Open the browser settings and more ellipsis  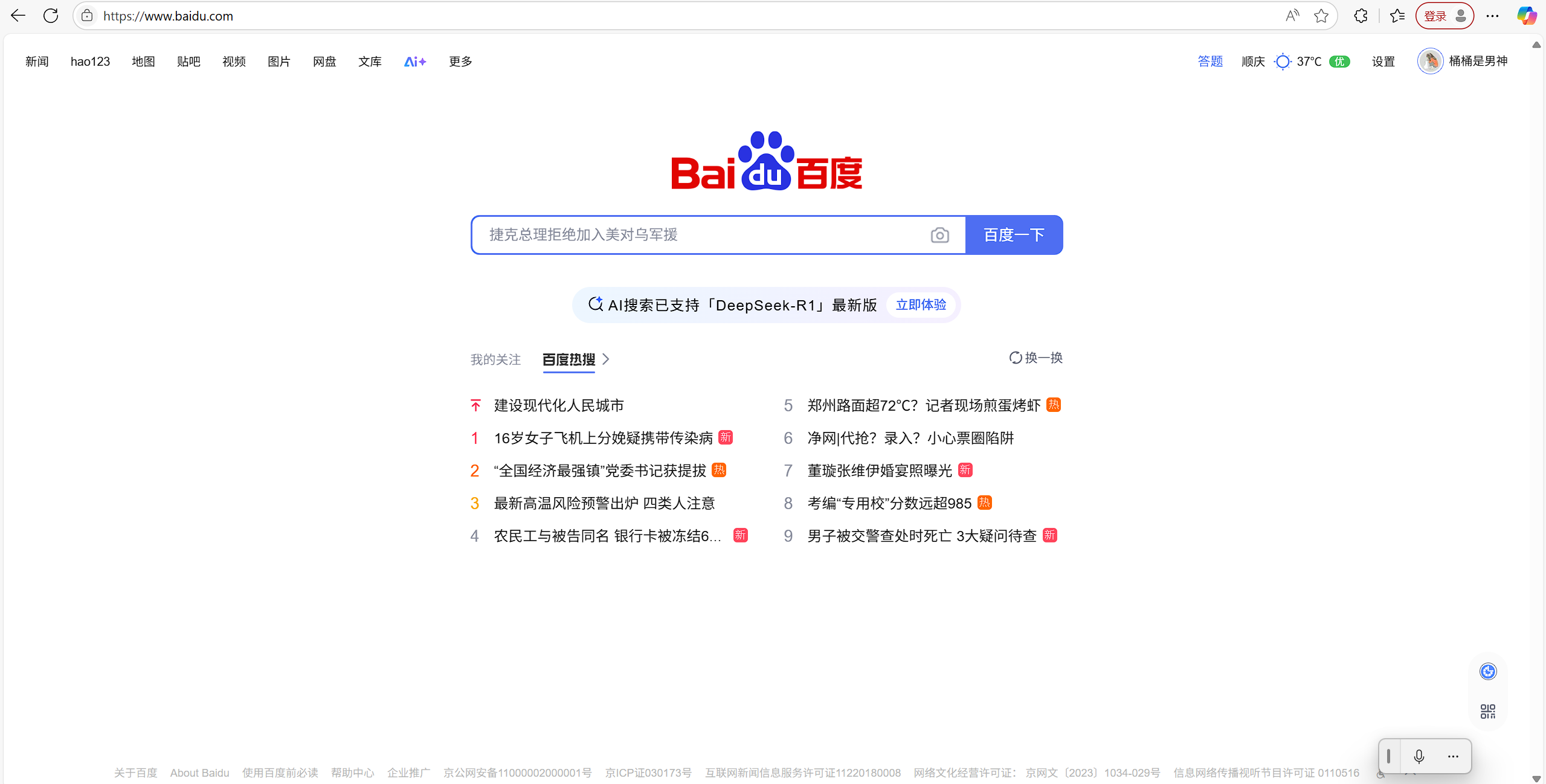(1492, 16)
